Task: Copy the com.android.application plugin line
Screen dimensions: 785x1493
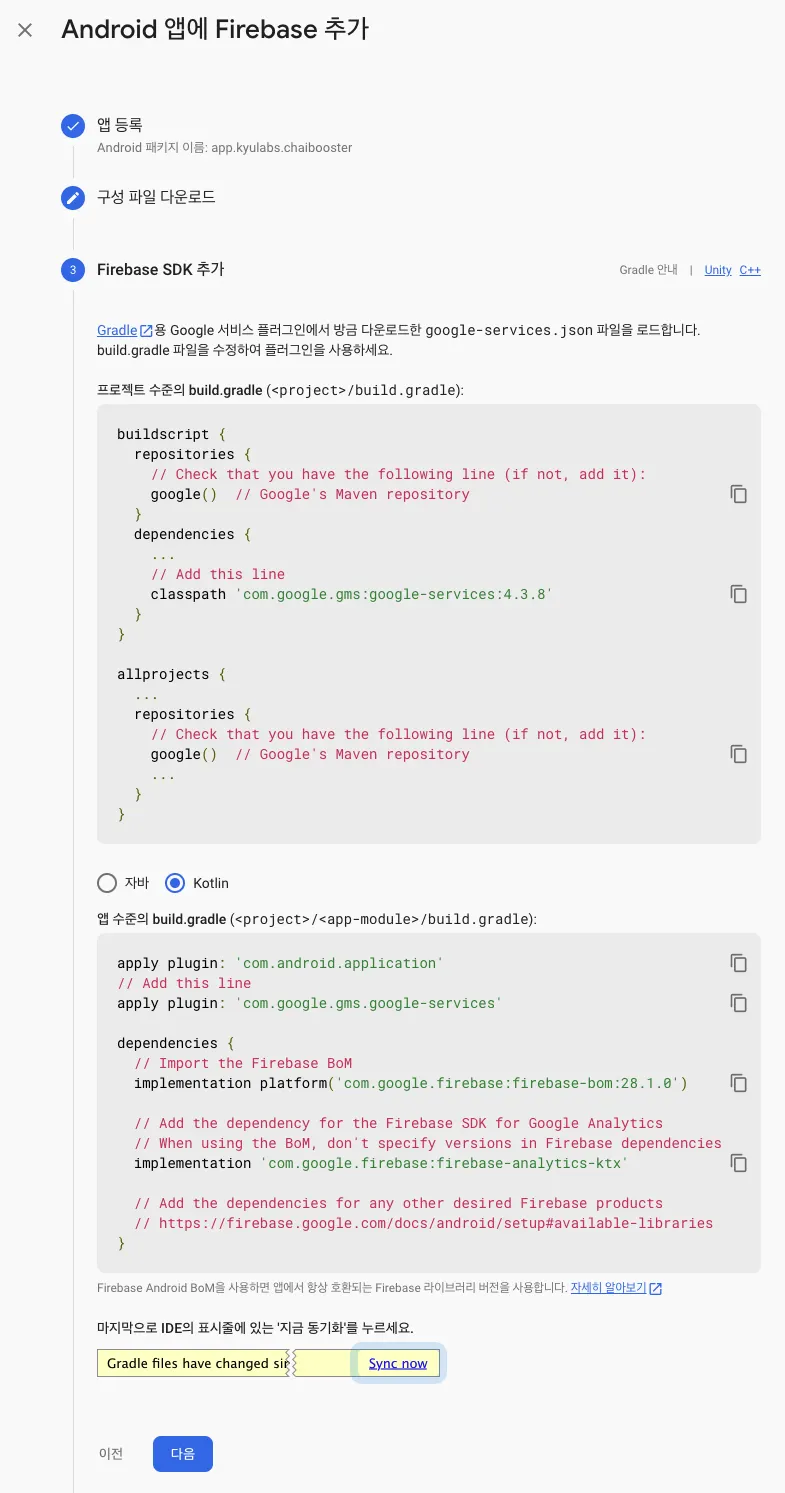Action: click(x=739, y=963)
